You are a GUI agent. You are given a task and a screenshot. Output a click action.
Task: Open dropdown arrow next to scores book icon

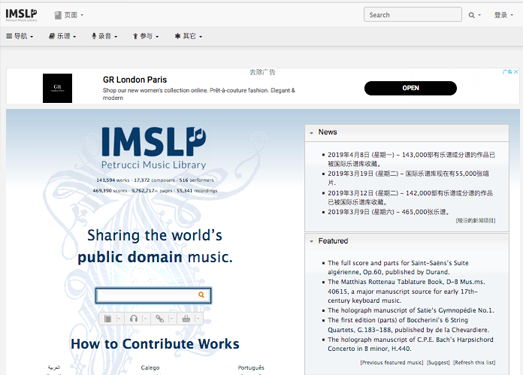click(x=119, y=319)
